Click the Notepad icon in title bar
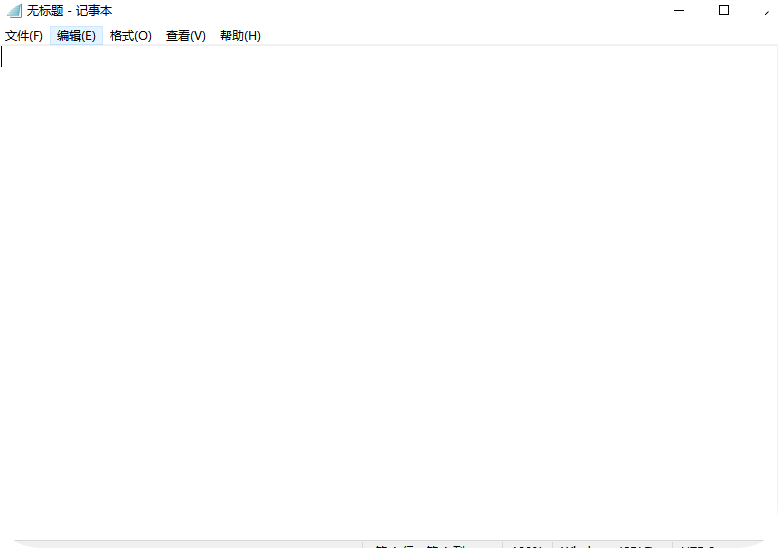 [x=14, y=10]
